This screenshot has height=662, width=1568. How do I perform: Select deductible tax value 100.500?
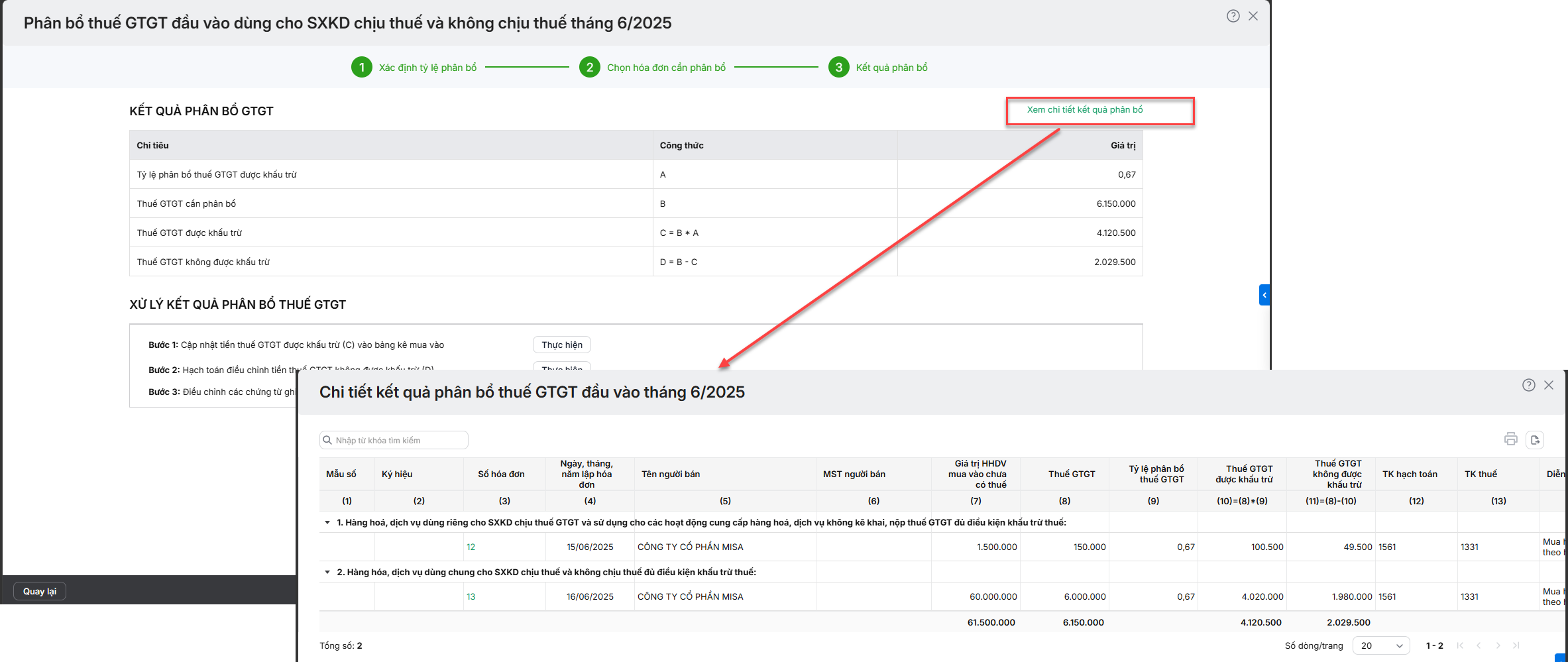(x=1267, y=547)
